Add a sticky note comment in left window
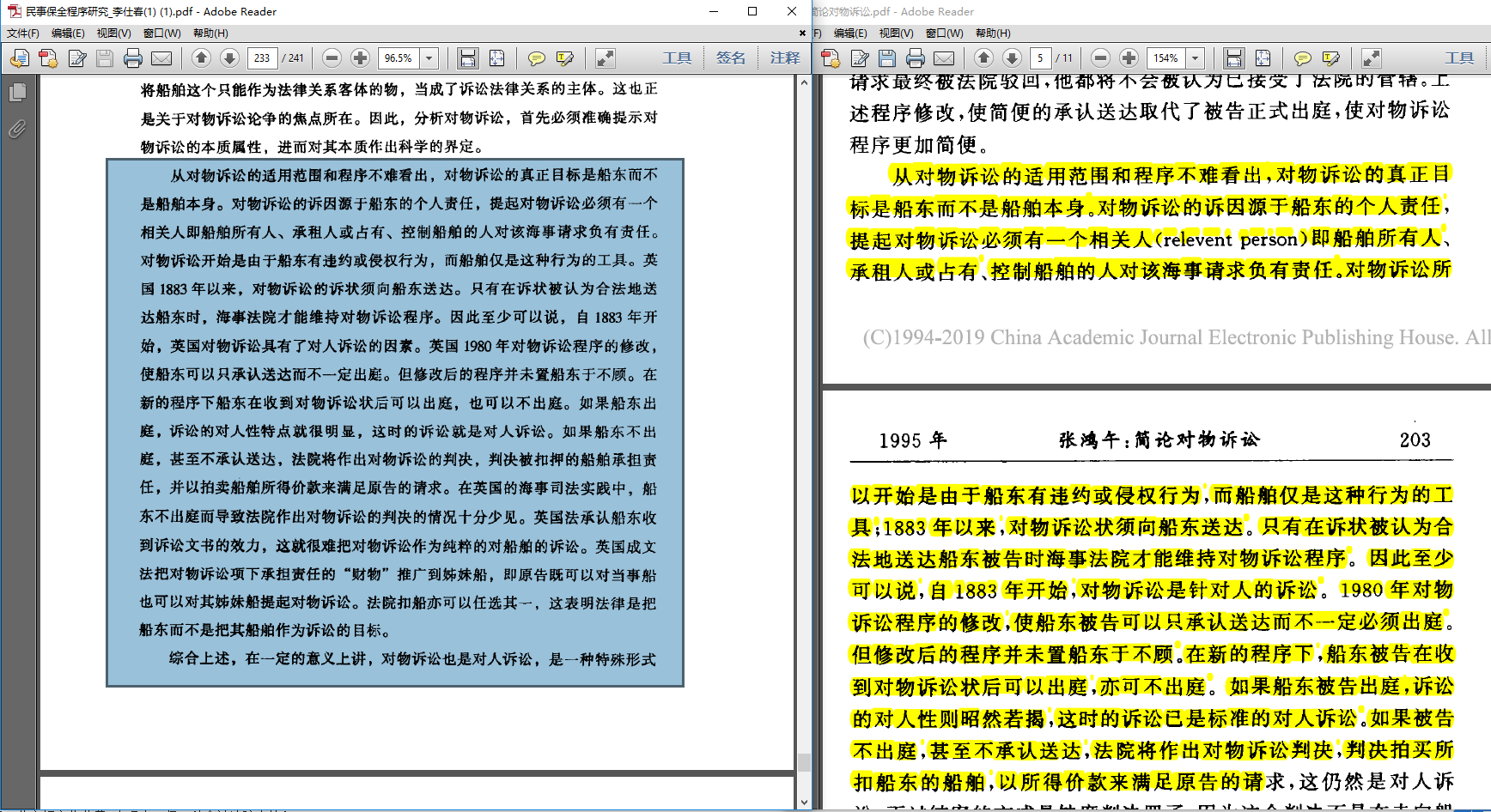Image resolution: width=1491 pixels, height=812 pixels. 536,58
